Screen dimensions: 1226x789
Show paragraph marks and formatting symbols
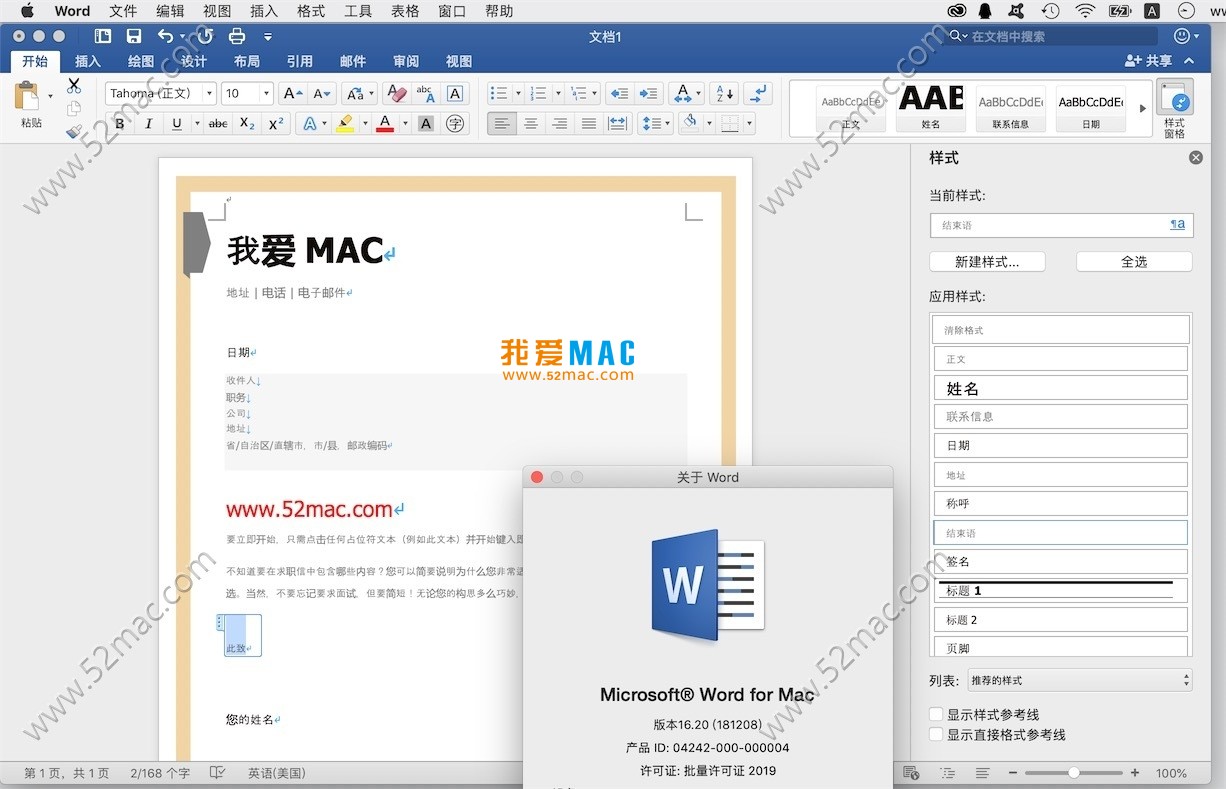tap(758, 93)
